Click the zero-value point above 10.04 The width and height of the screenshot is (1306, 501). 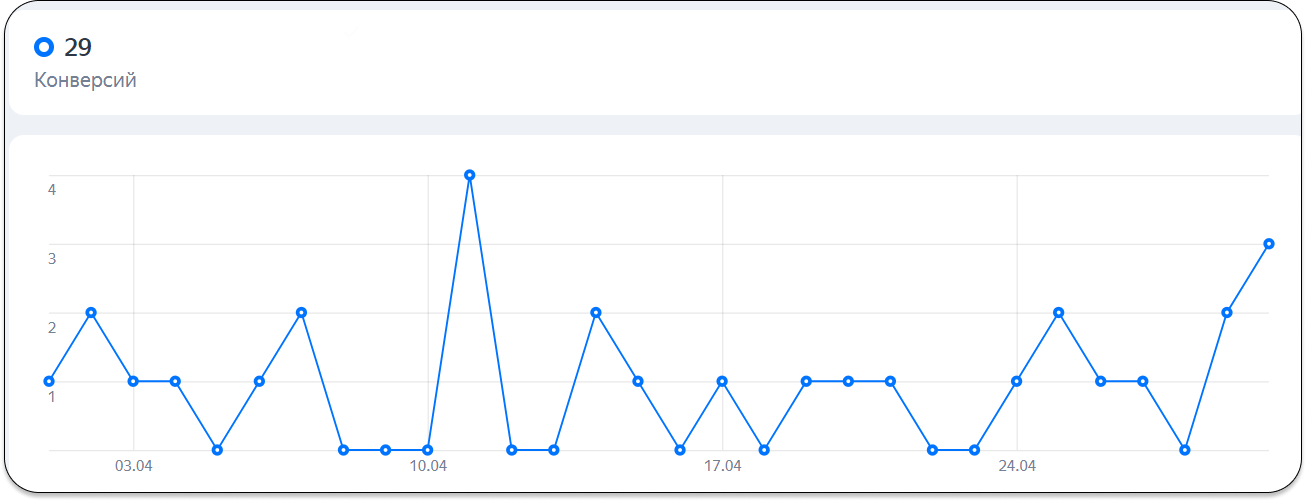[x=428, y=450]
